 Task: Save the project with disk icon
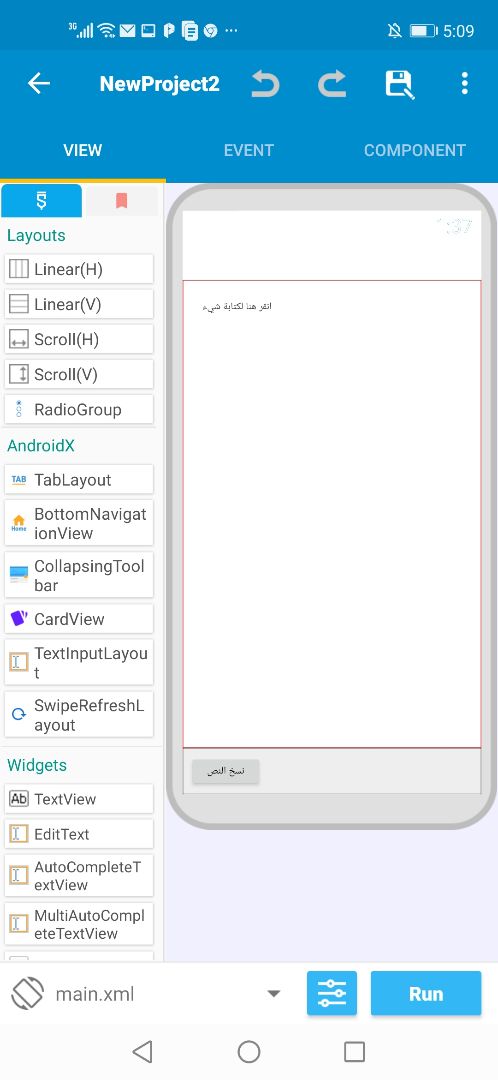(x=399, y=84)
